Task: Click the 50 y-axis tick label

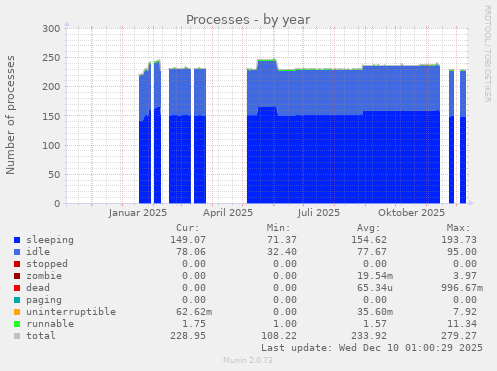Action: [x=54, y=174]
